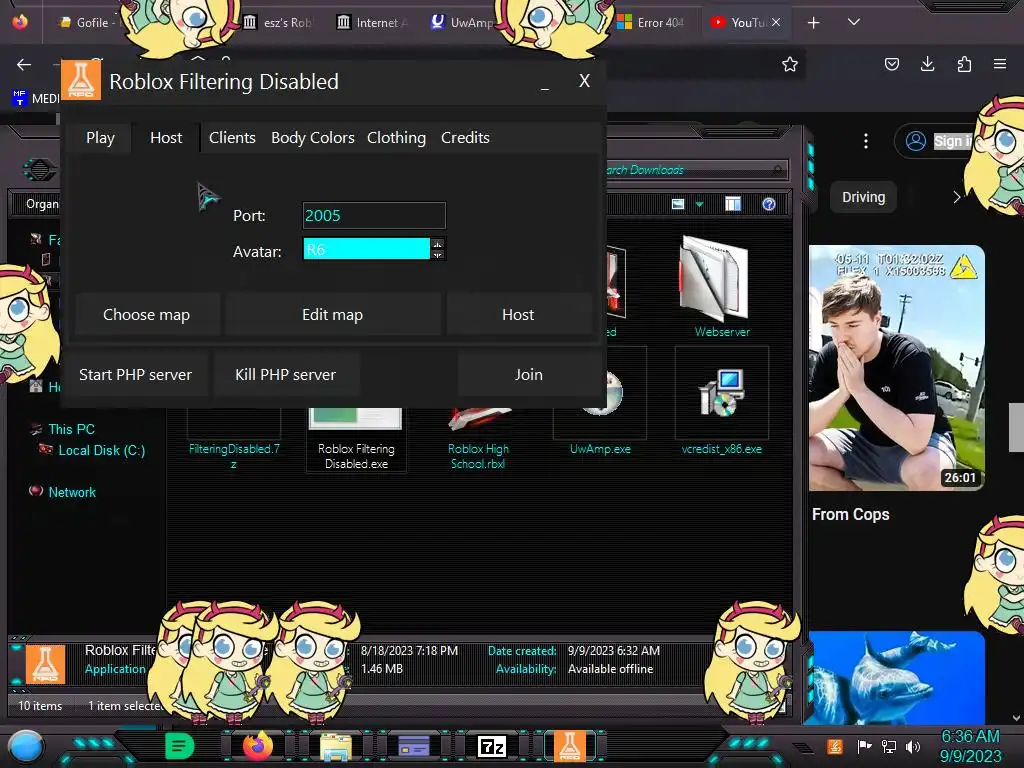
Task: Open the 7z app on the taskbar
Action: (x=492, y=746)
